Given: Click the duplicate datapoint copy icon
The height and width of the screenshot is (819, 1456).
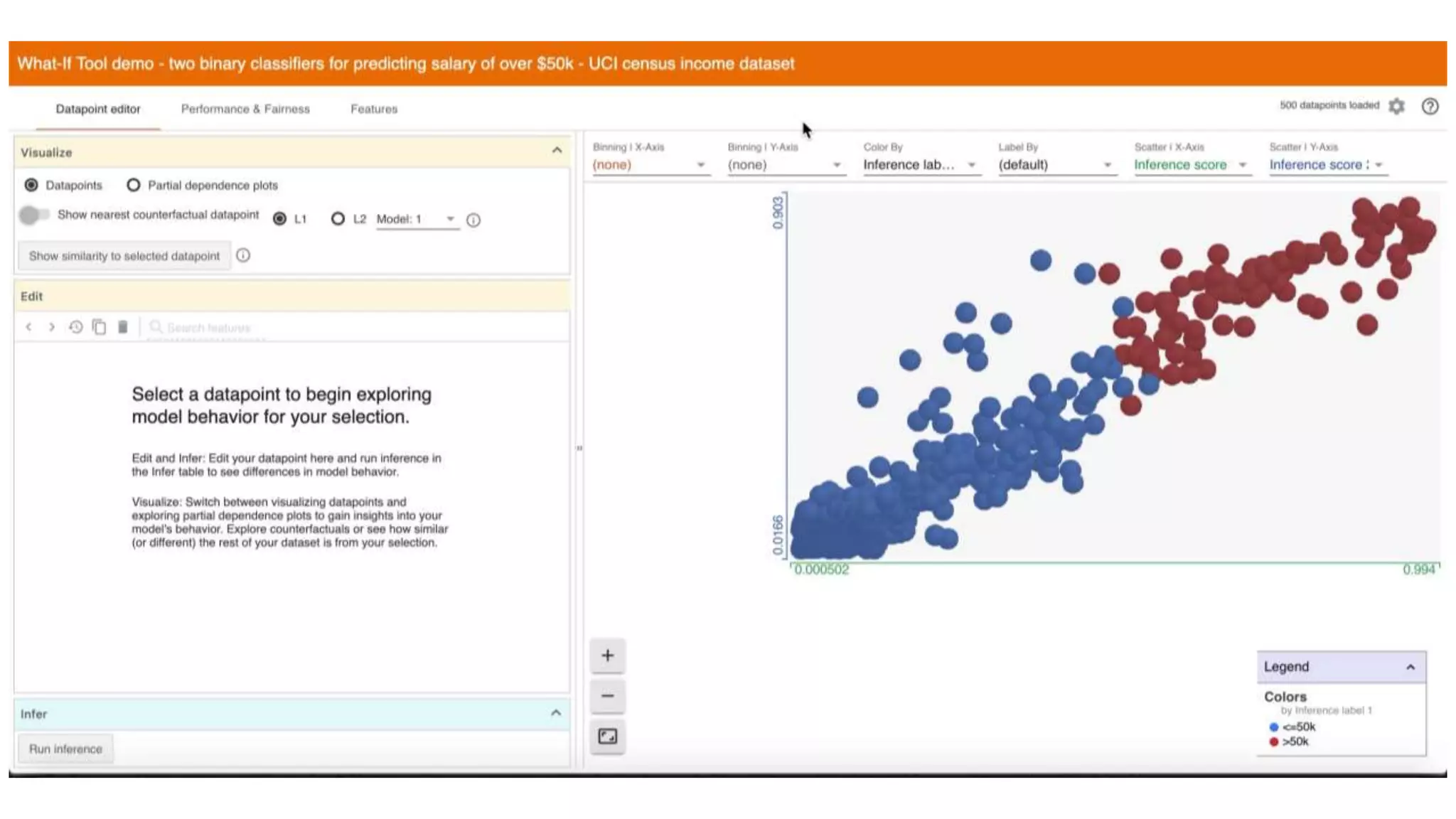Looking at the screenshot, I should click(x=100, y=327).
